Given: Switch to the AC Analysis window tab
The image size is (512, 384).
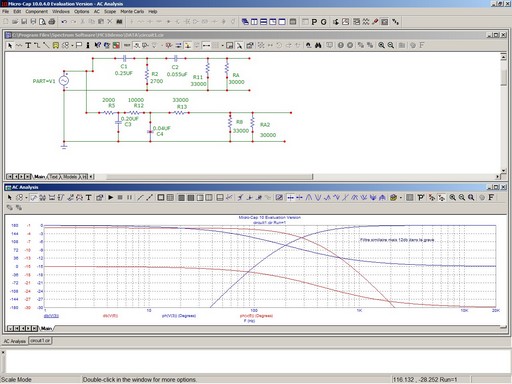Looking at the screenshot, I should (x=14, y=341).
